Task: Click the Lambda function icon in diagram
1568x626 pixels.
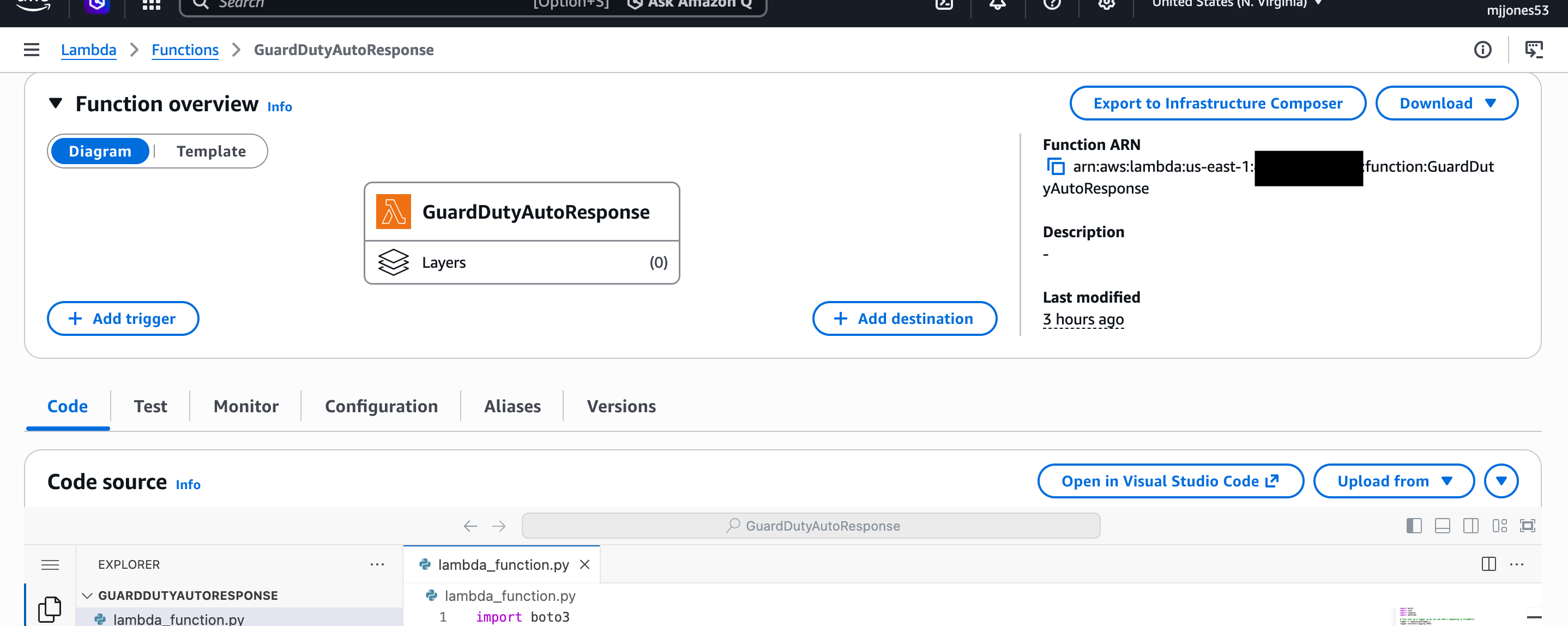Action: click(393, 212)
